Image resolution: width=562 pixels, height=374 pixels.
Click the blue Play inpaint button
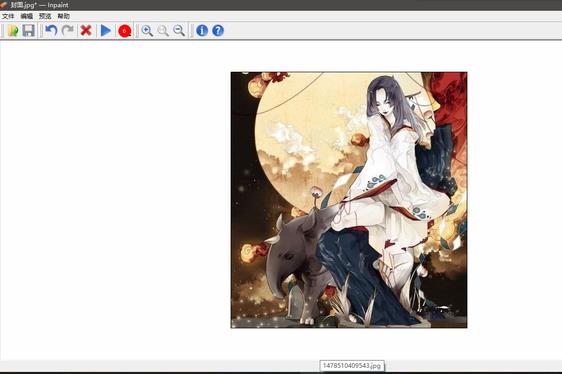click(x=105, y=30)
